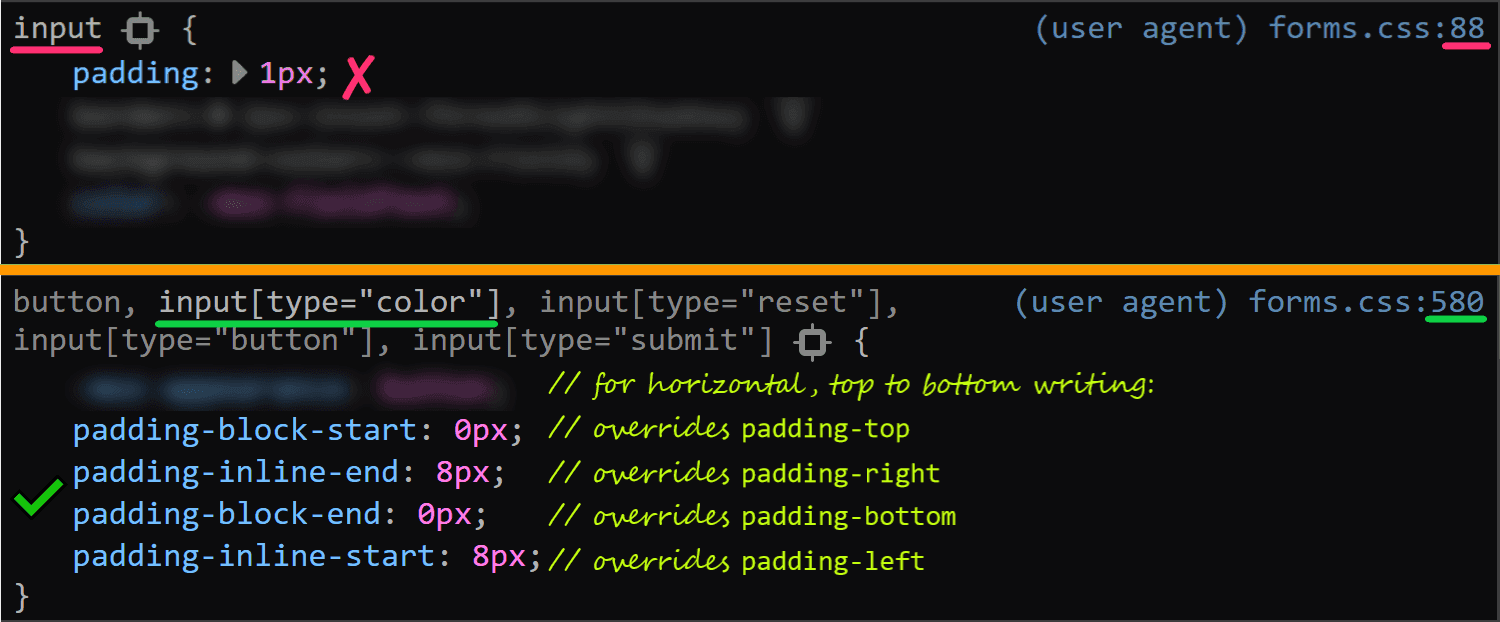This screenshot has height=622, width=1500.
Task: Click the button selector in the second rule
Action: pyautogui.click(x=68, y=302)
